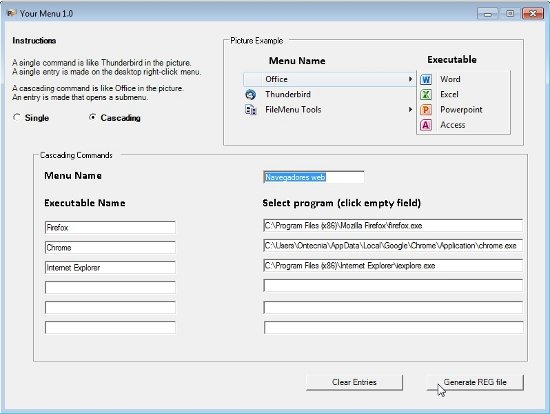This screenshot has height=414, width=550.
Task: Click the sixth empty executable name field
Action: click(110, 327)
